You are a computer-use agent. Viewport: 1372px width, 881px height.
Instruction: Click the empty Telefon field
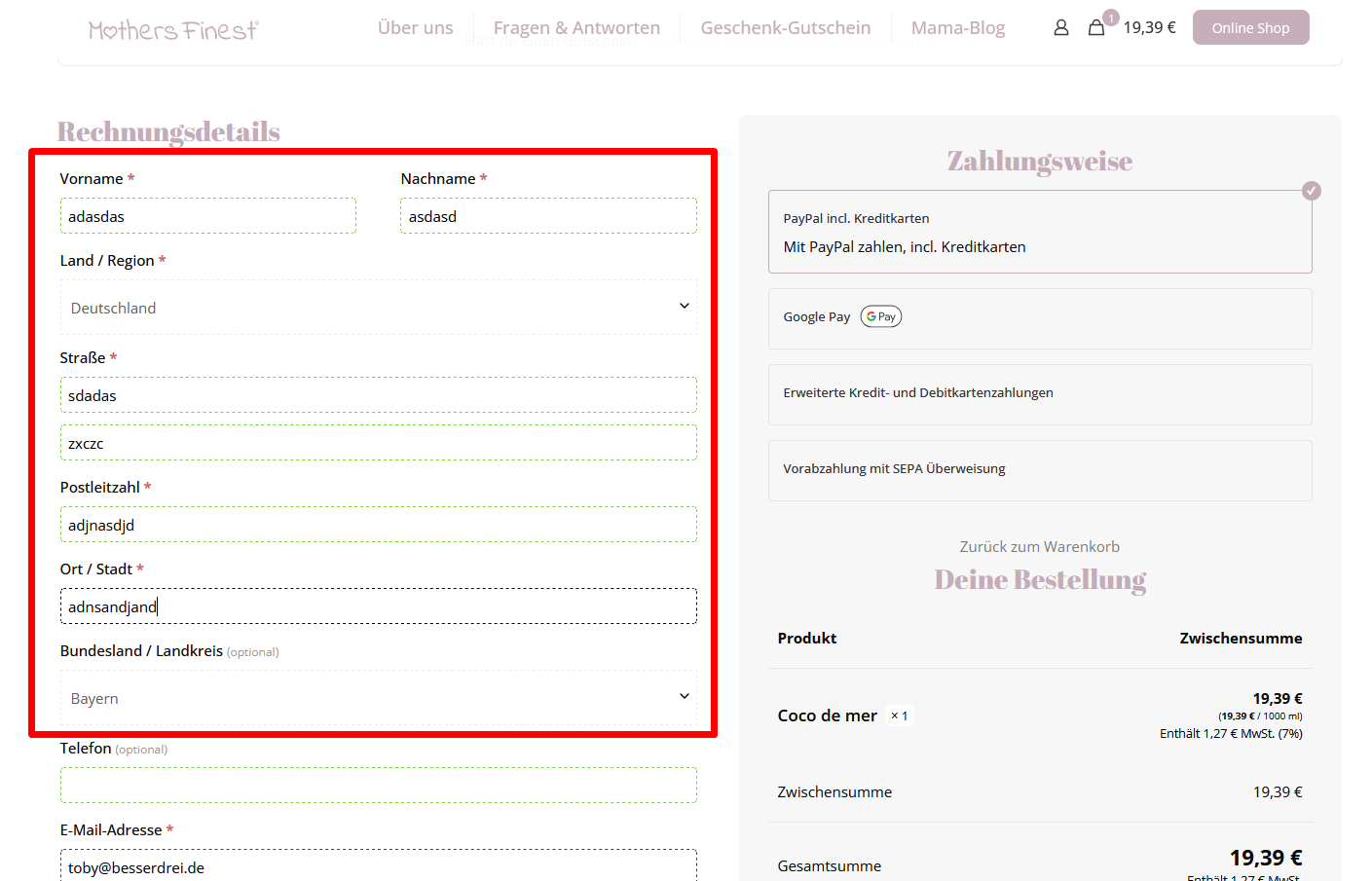(x=378, y=785)
